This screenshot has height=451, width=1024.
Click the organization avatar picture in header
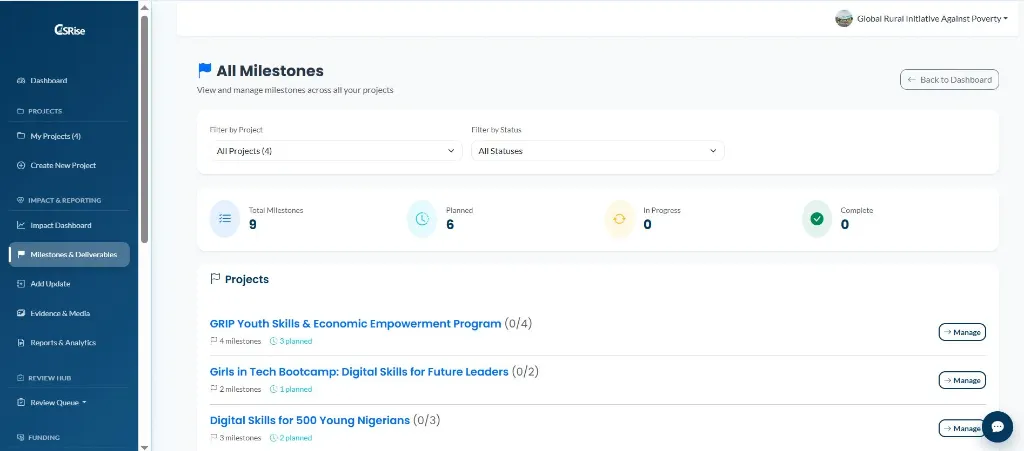pos(844,19)
